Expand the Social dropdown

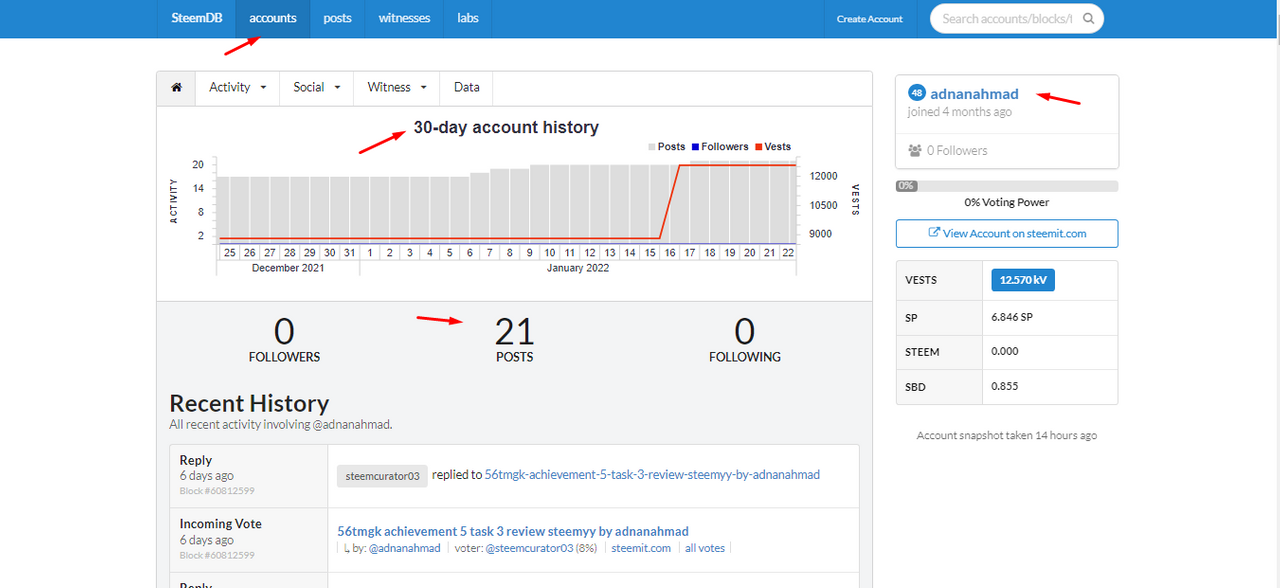pos(317,87)
